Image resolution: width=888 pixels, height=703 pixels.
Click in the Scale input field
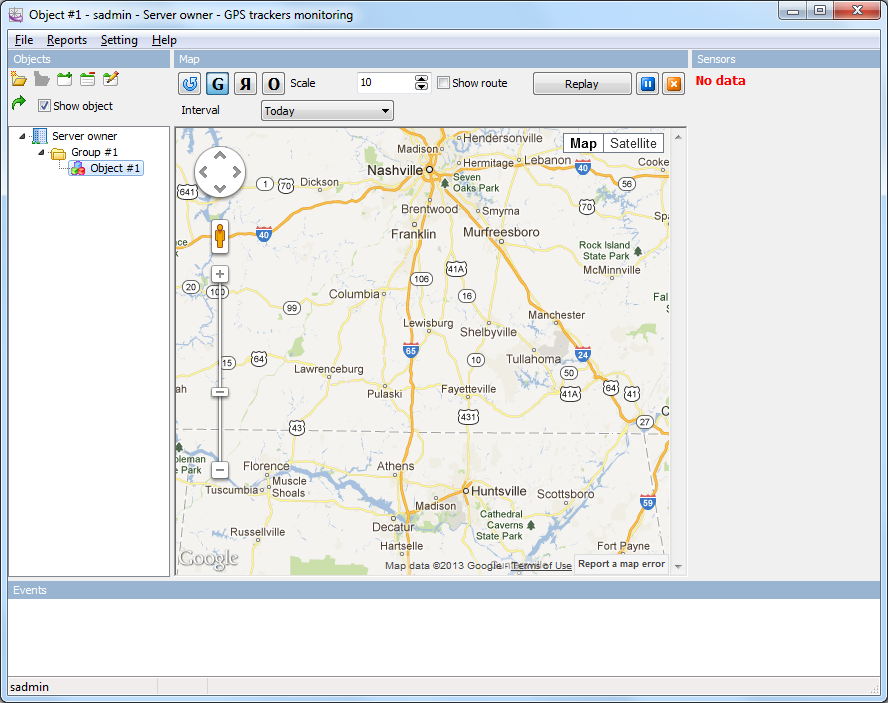click(386, 83)
